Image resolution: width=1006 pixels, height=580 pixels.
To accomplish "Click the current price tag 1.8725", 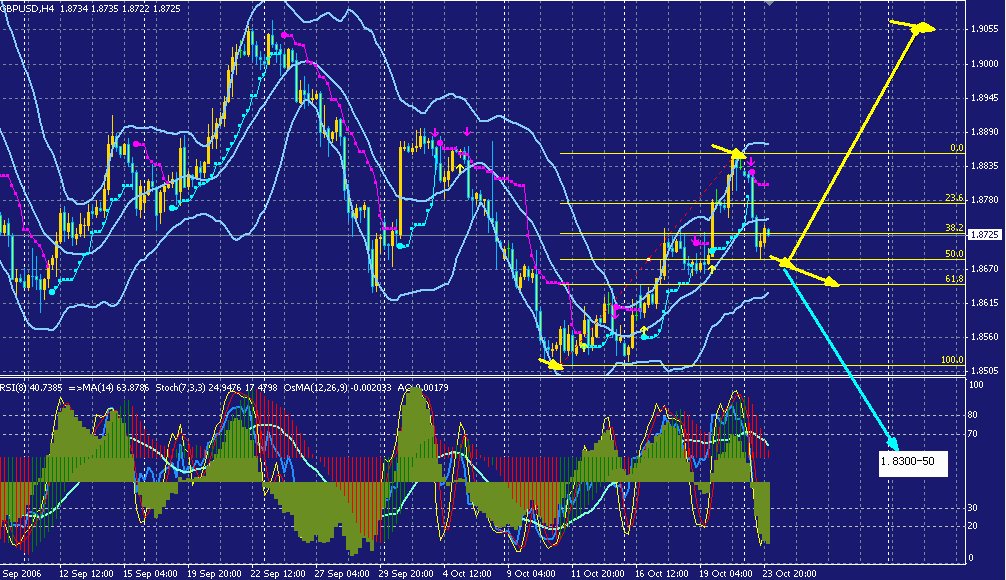I will (x=985, y=234).
